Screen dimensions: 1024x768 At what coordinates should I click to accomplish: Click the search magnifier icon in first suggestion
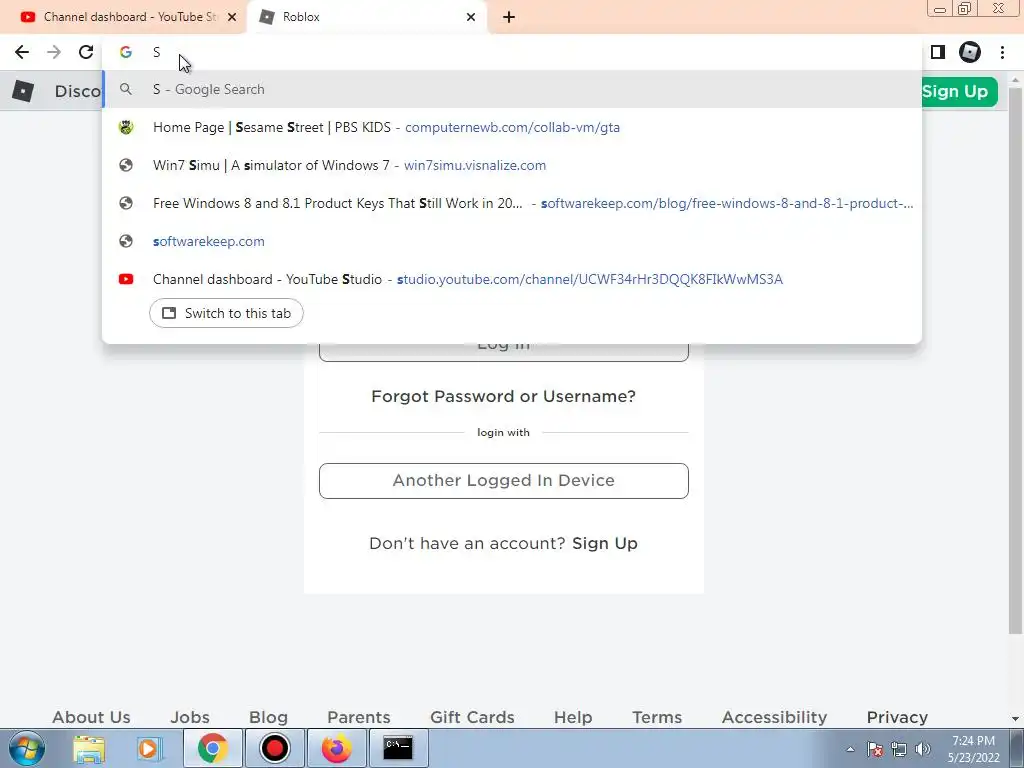pos(126,89)
